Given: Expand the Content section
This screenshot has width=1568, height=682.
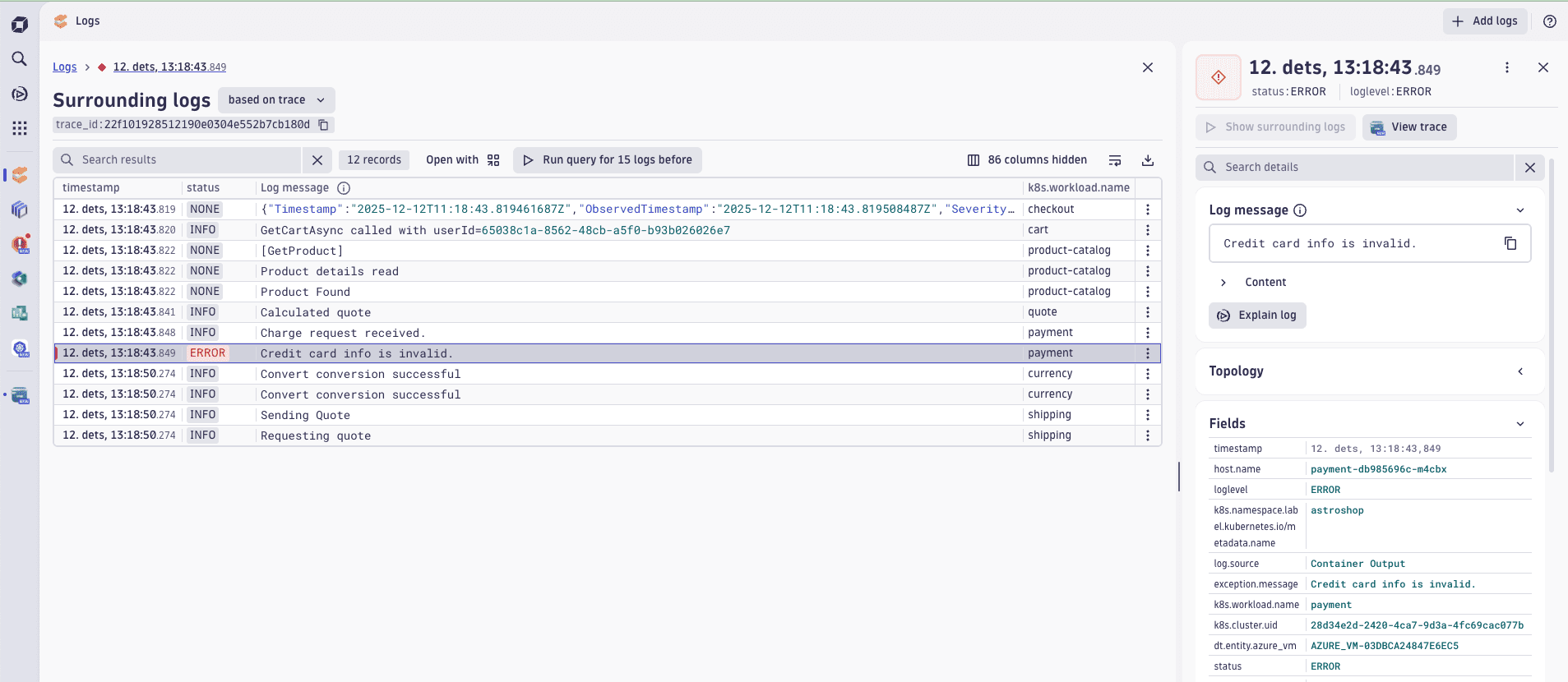Looking at the screenshot, I should point(1223,283).
